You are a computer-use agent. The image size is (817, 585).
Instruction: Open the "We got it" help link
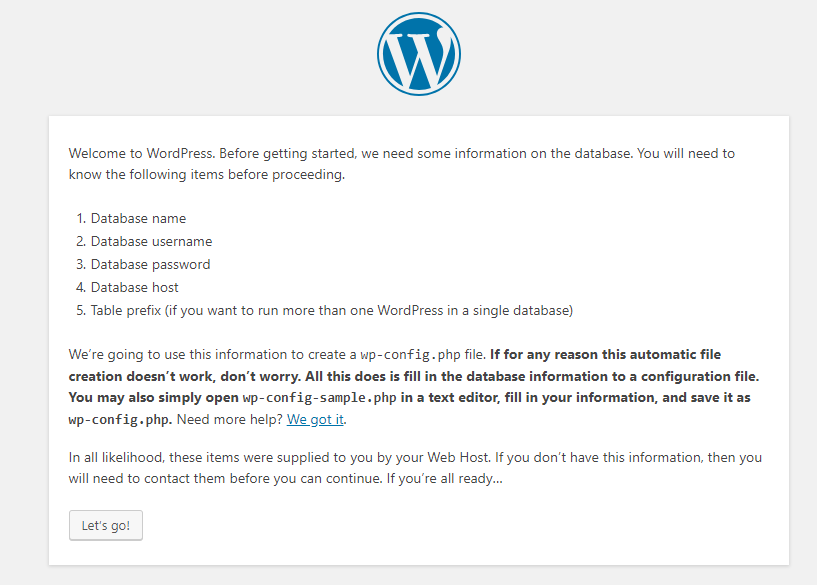[315, 419]
